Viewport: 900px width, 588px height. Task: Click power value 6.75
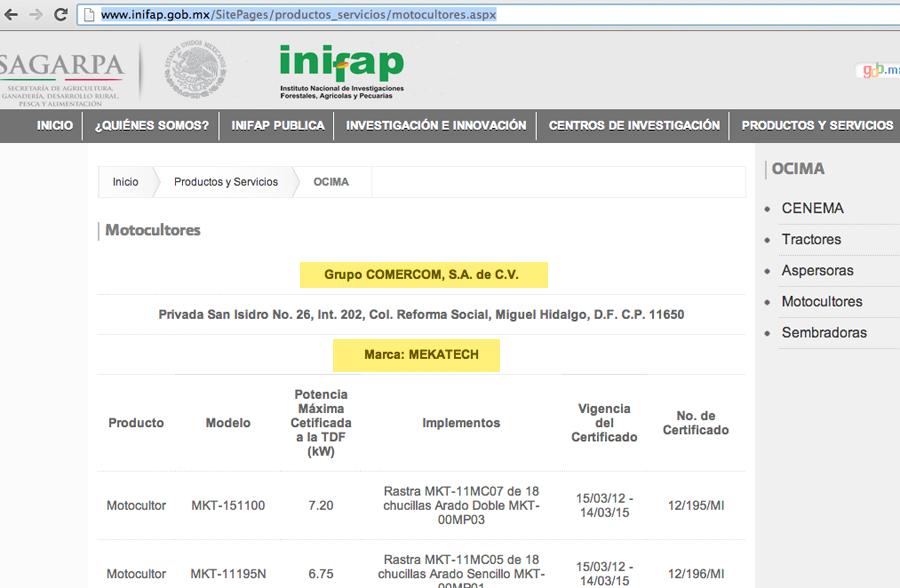click(321, 574)
